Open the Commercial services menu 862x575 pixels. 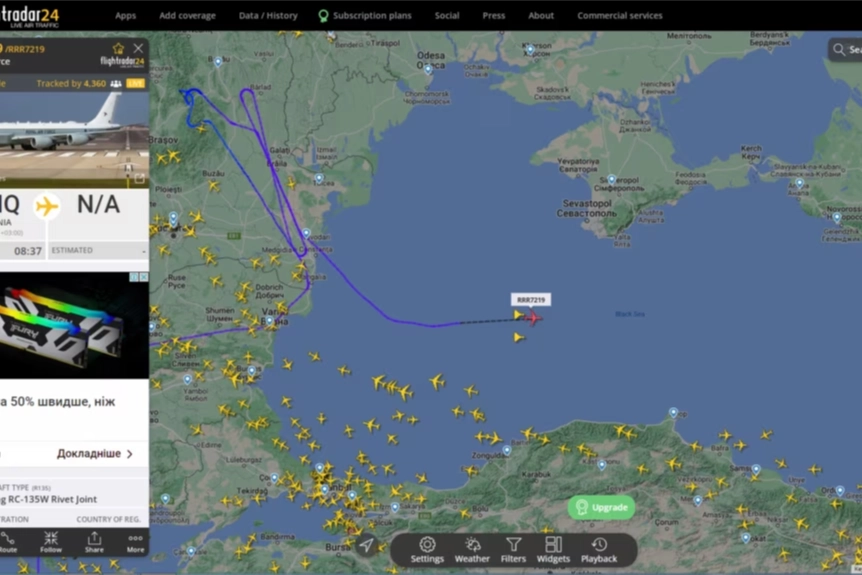tap(619, 15)
